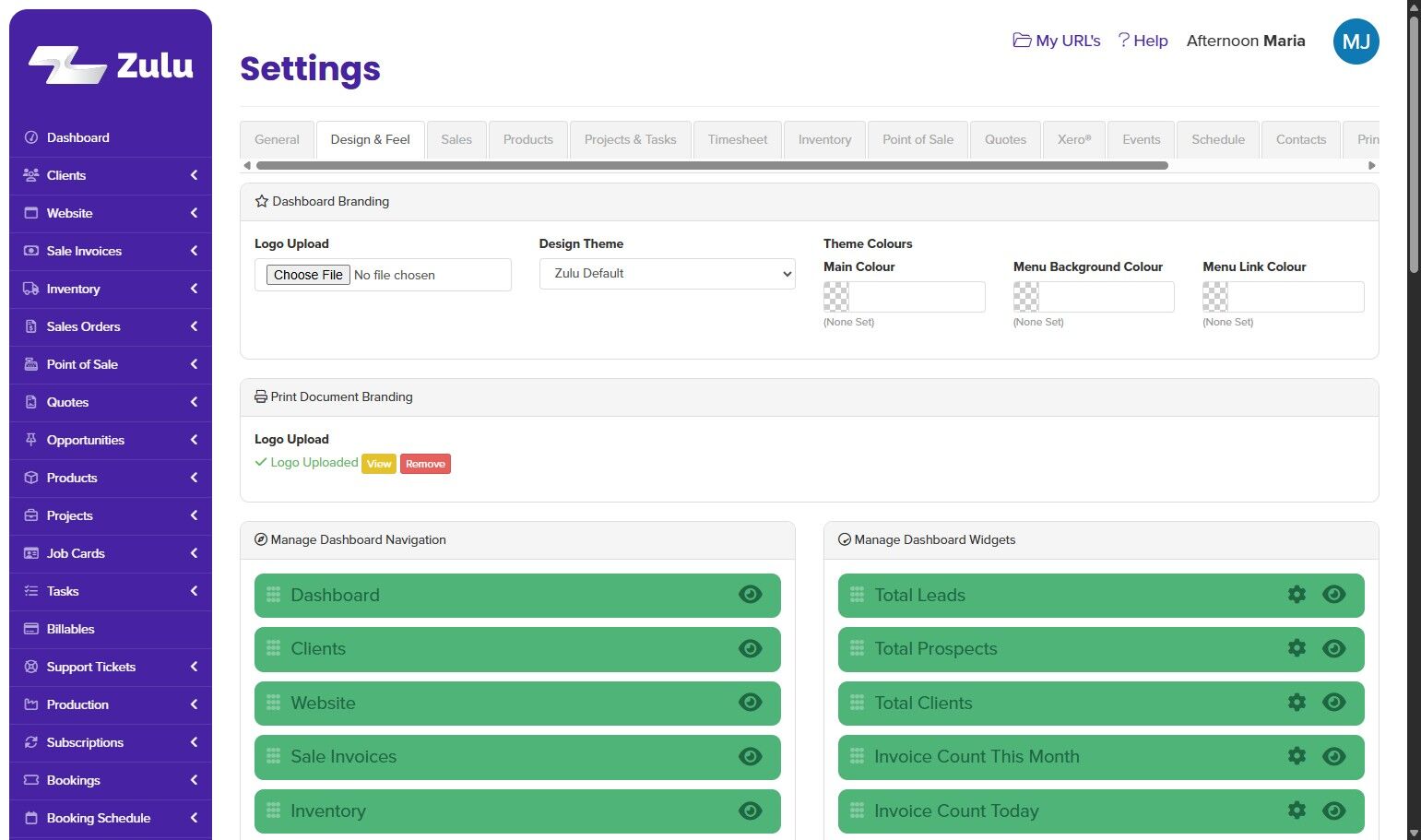Click the MJ user avatar

point(1356,41)
